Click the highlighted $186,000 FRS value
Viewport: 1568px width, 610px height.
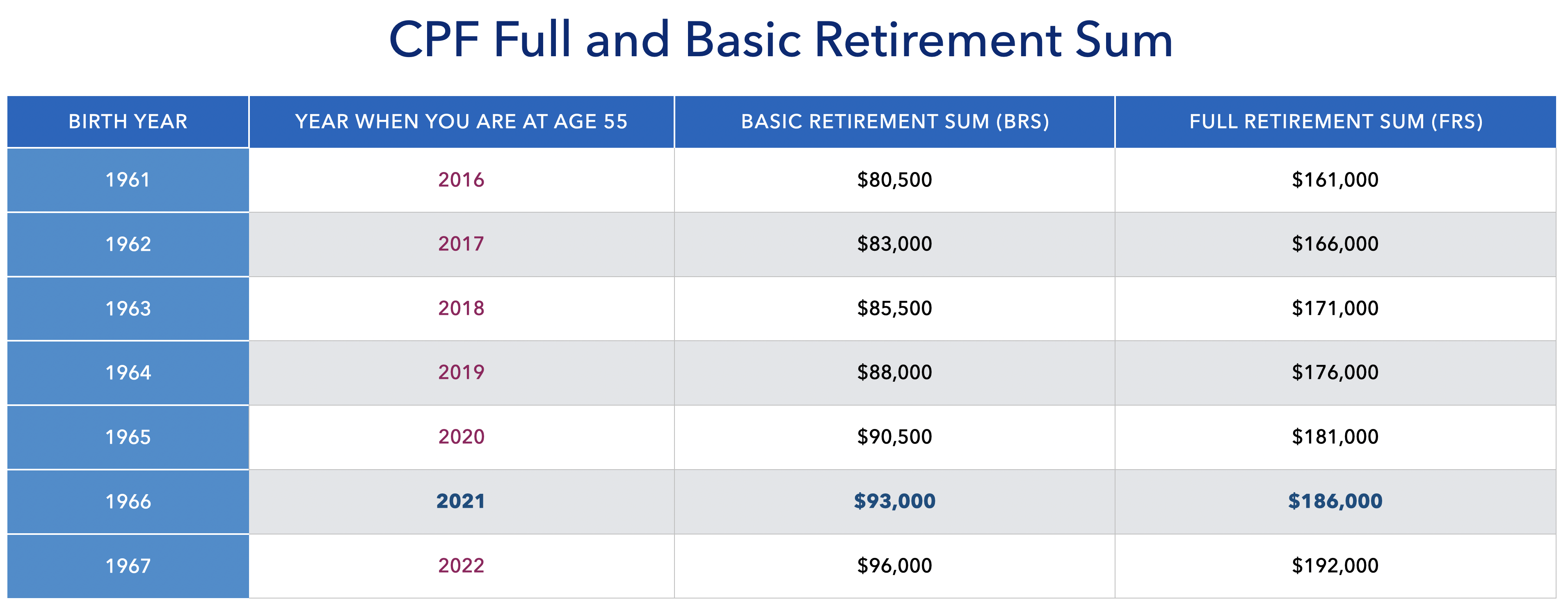click(1335, 502)
